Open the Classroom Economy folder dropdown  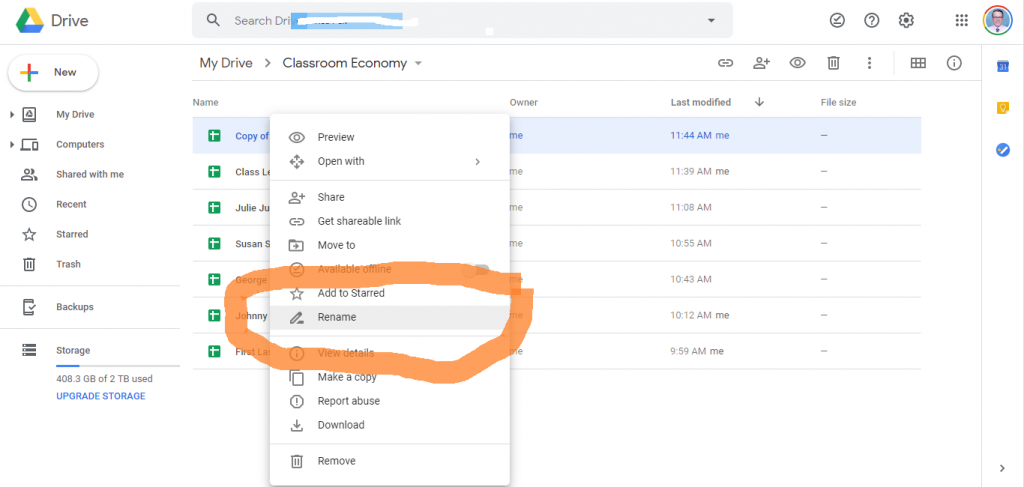pos(418,64)
